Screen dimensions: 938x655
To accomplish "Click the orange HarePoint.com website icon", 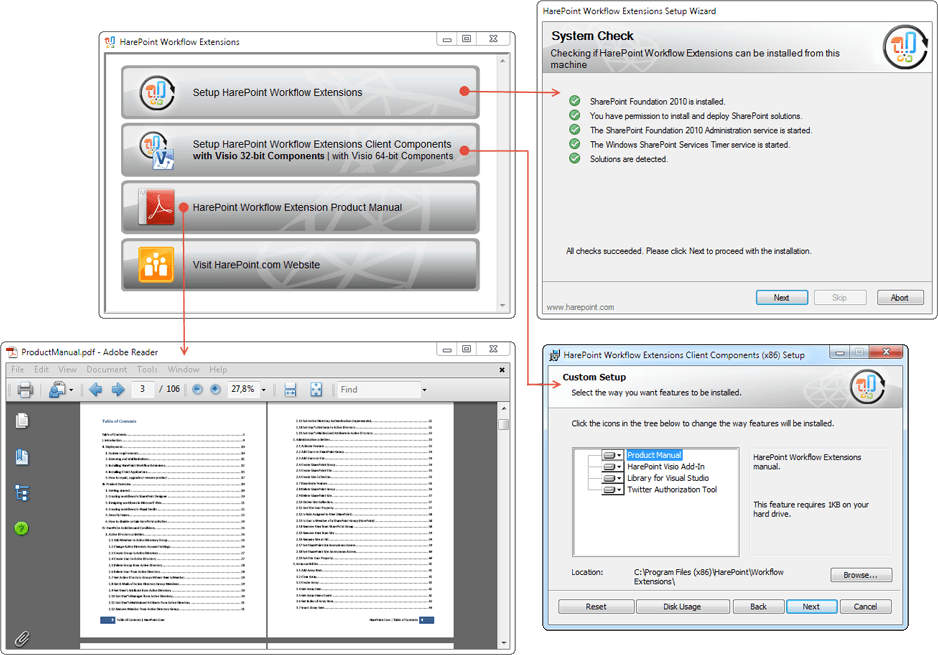I will pos(156,264).
